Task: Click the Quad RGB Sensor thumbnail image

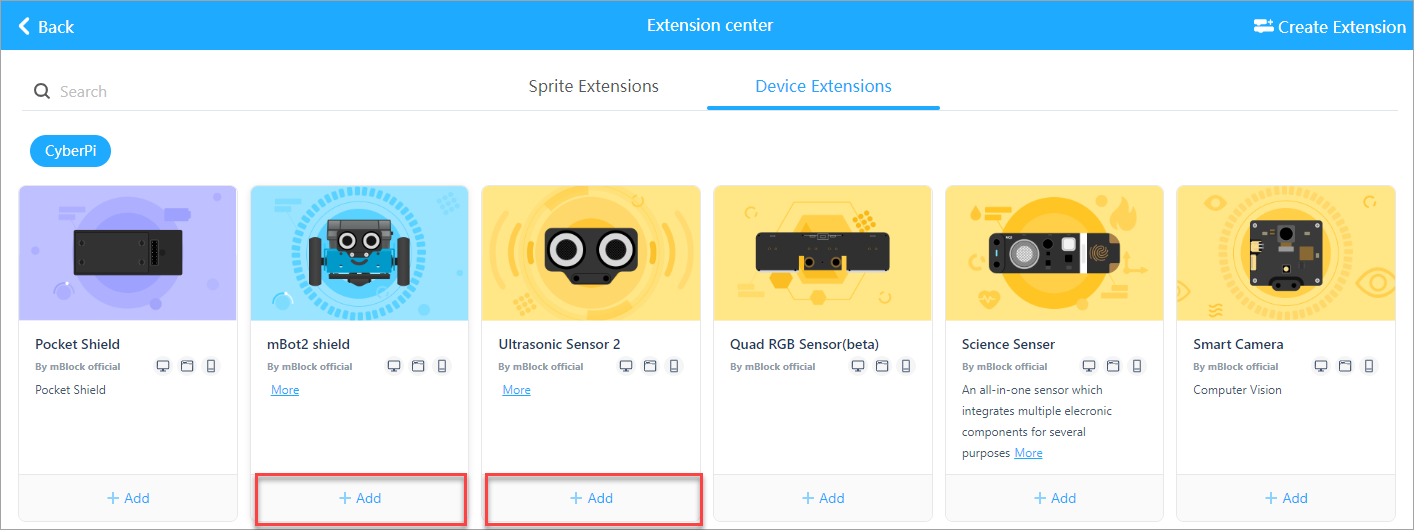Action: coord(822,253)
